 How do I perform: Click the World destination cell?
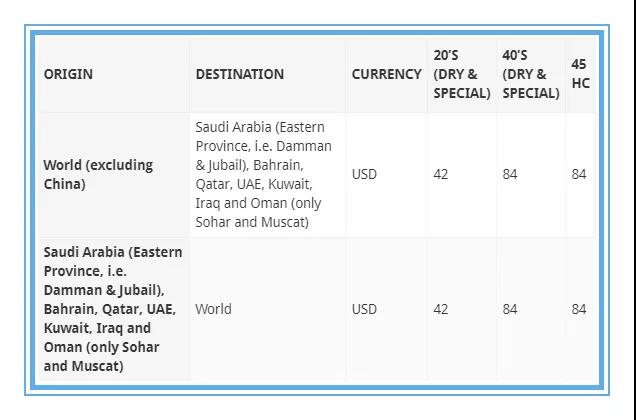click(213, 309)
